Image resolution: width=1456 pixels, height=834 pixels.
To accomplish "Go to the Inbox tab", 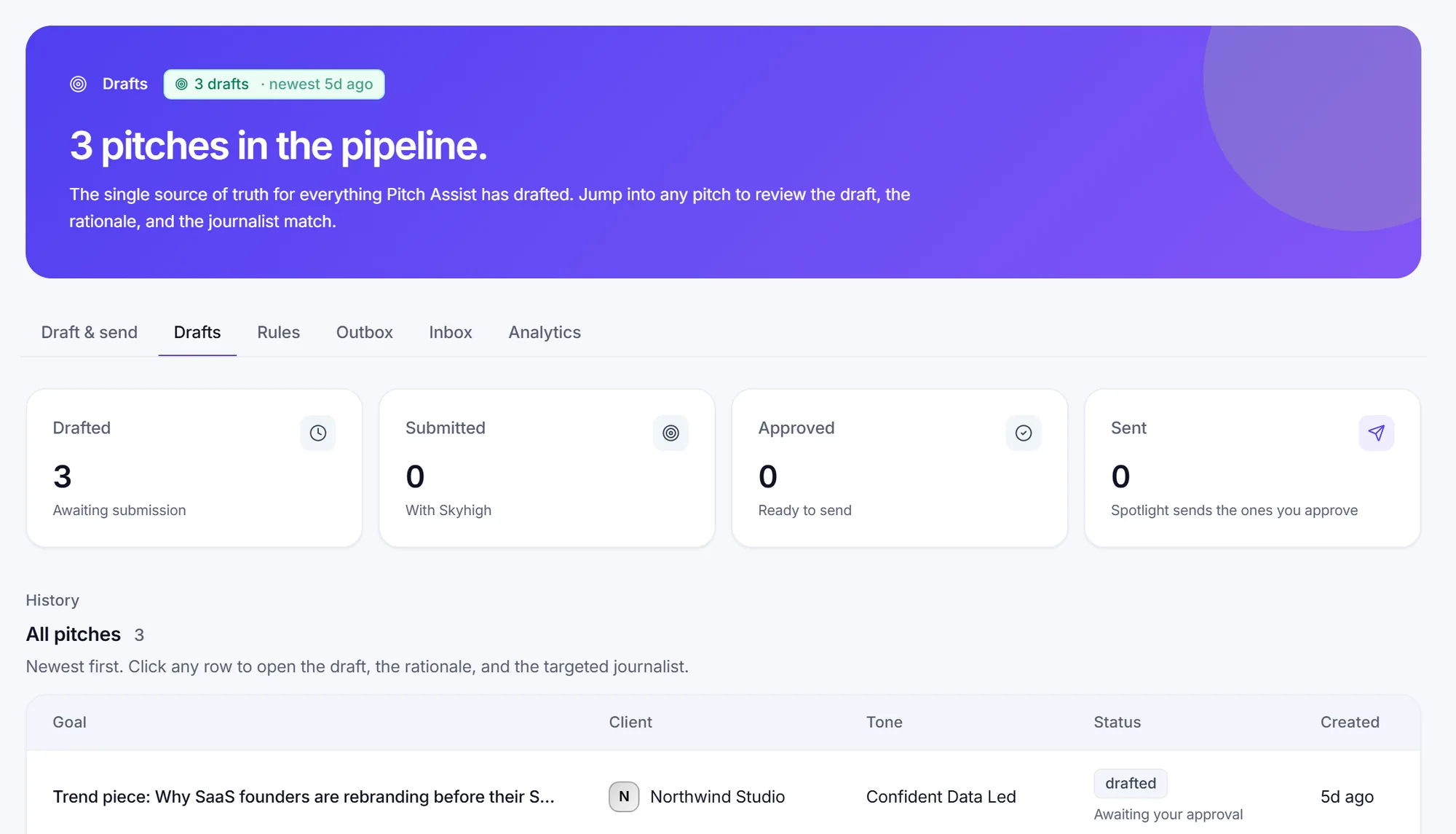I will (451, 332).
